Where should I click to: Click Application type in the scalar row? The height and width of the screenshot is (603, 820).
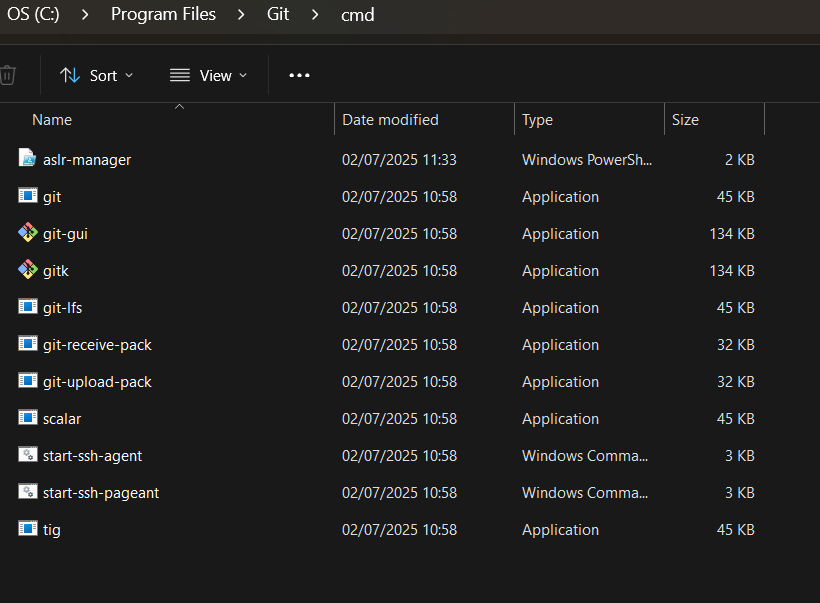[x=560, y=419]
